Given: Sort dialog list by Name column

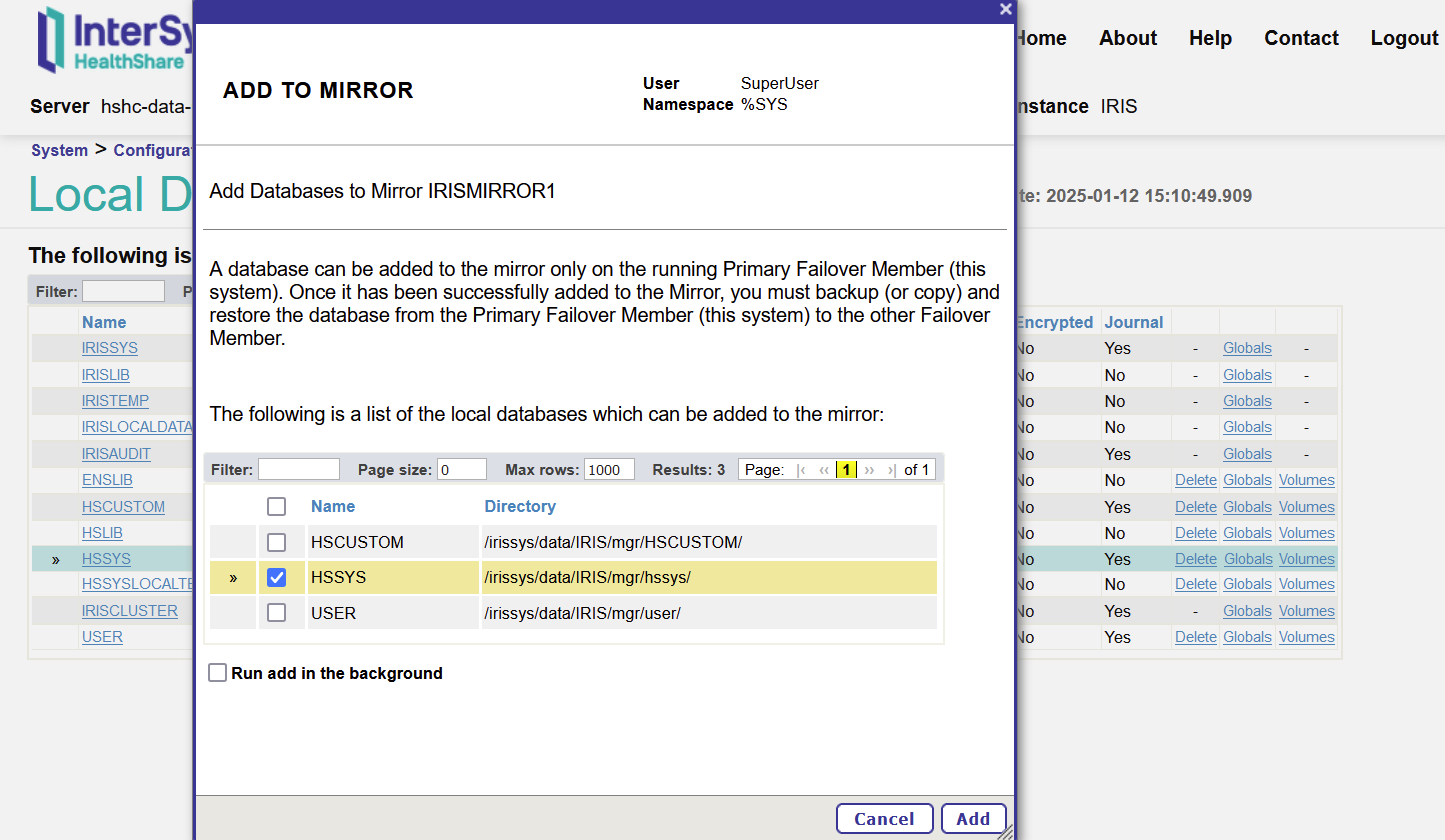Looking at the screenshot, I should 333,507.
